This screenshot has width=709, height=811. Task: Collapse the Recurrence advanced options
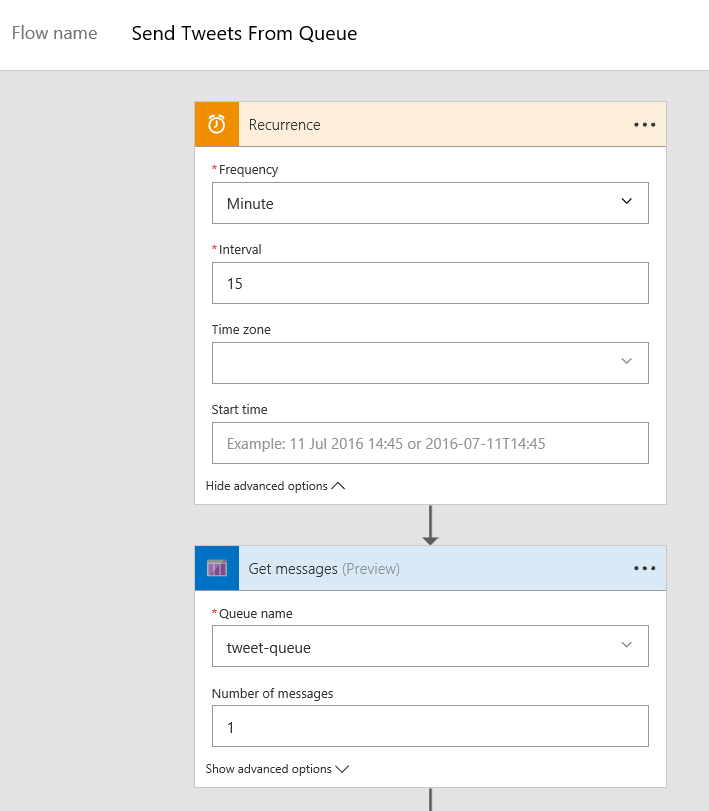(268, 485)
